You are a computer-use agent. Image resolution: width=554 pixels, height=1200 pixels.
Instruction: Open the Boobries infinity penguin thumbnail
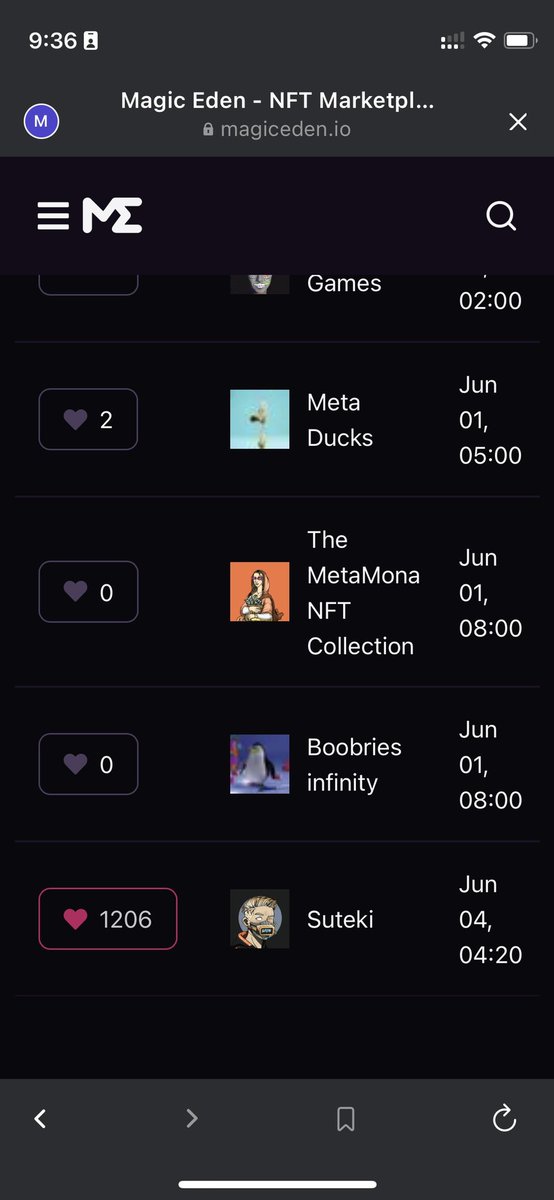pyautogui.click(x=260, y=764)
